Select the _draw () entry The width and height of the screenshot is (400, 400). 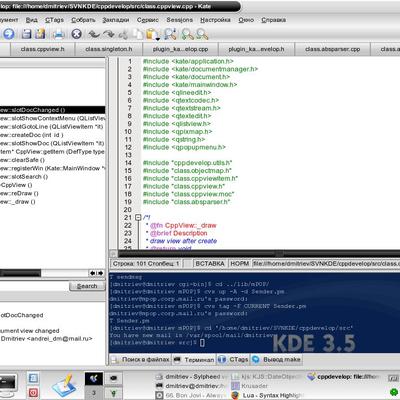[x=52, y=202]
